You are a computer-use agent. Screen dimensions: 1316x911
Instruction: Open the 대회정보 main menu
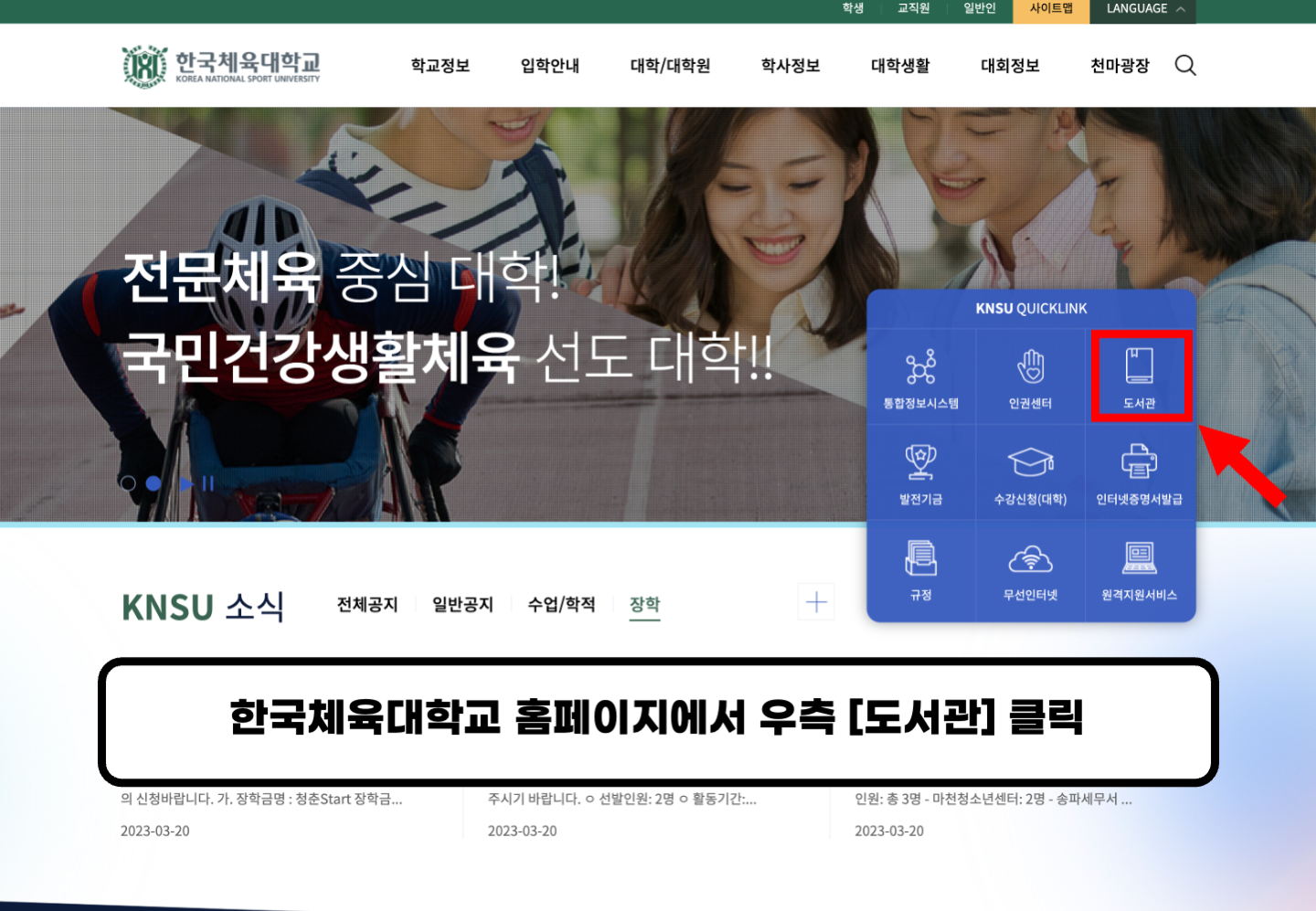(x=1010, y=66)
